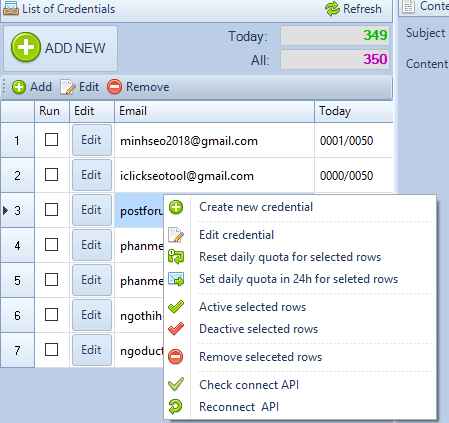Click the minhseo2018@gmail.com email cell
The image size is (449, 423).
(214, 140)
